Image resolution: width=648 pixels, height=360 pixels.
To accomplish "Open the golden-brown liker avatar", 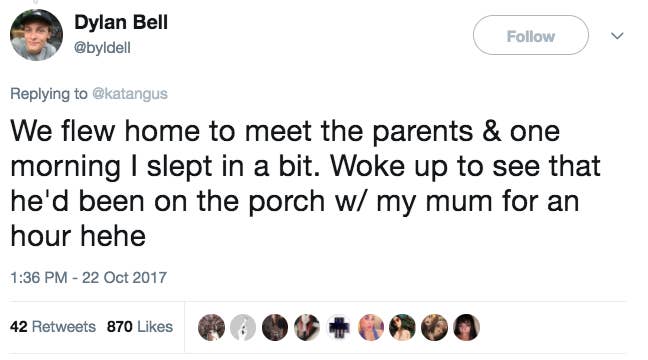I will point(434,327).
